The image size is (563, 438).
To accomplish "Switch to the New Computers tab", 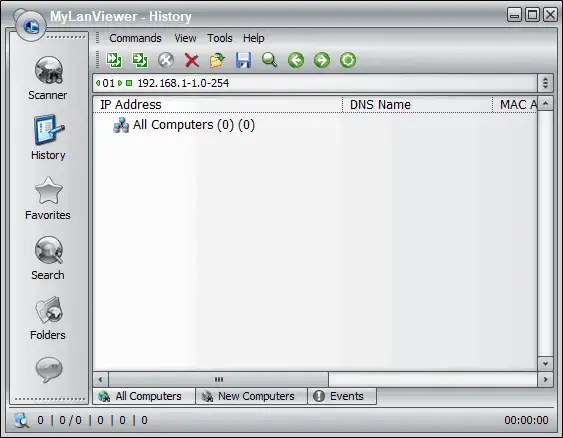I will [251, 396].
